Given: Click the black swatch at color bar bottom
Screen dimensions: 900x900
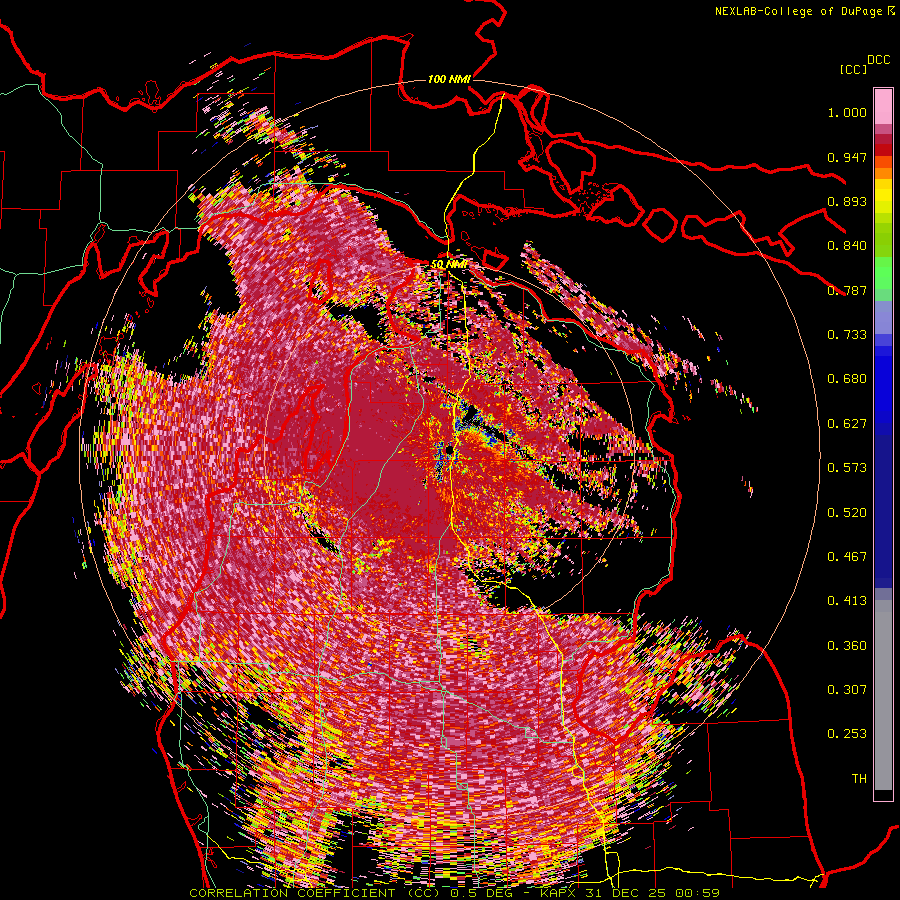Looking at the screenshot, I should coord(883,794).
